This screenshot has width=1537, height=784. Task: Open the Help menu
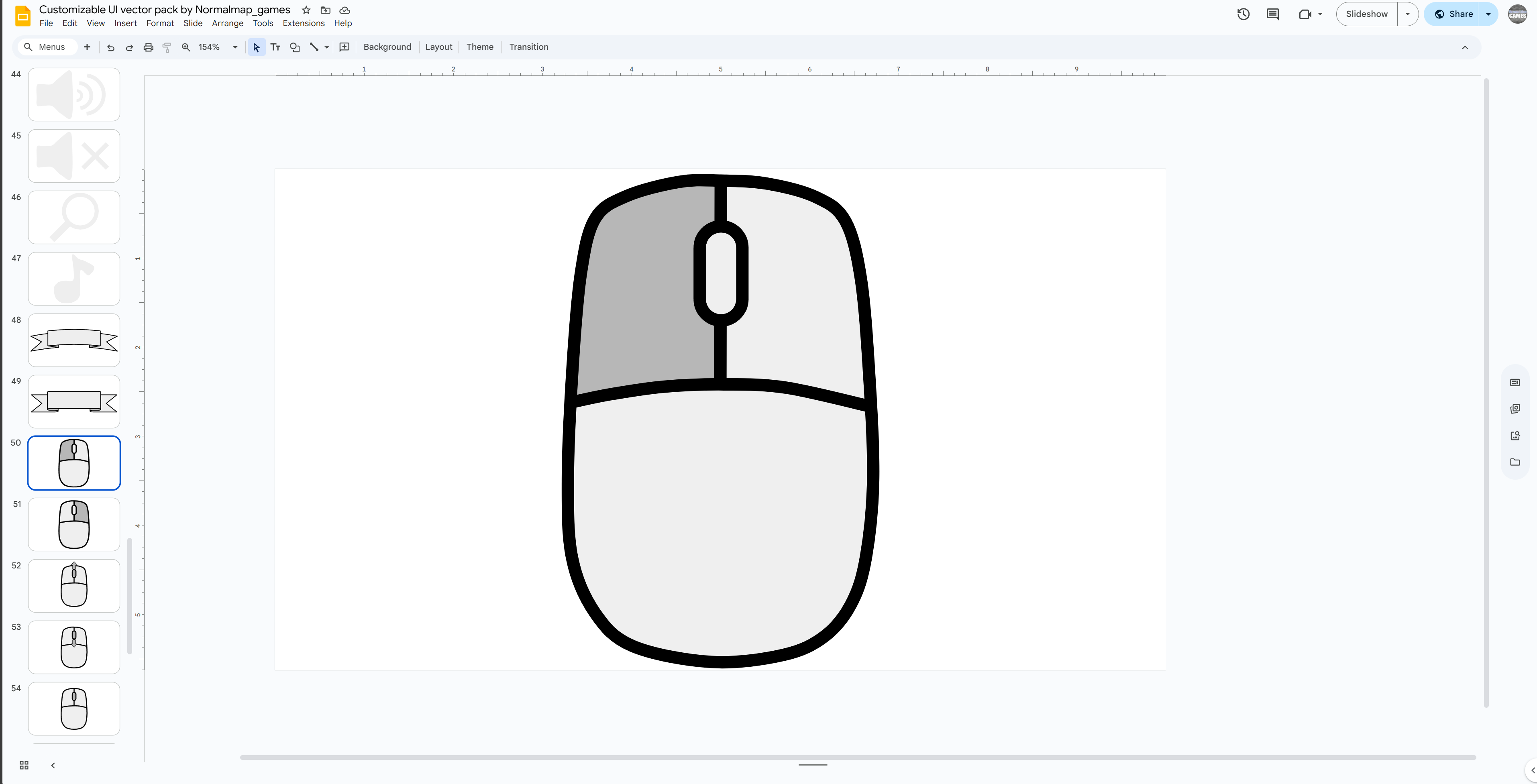point(343,23)
